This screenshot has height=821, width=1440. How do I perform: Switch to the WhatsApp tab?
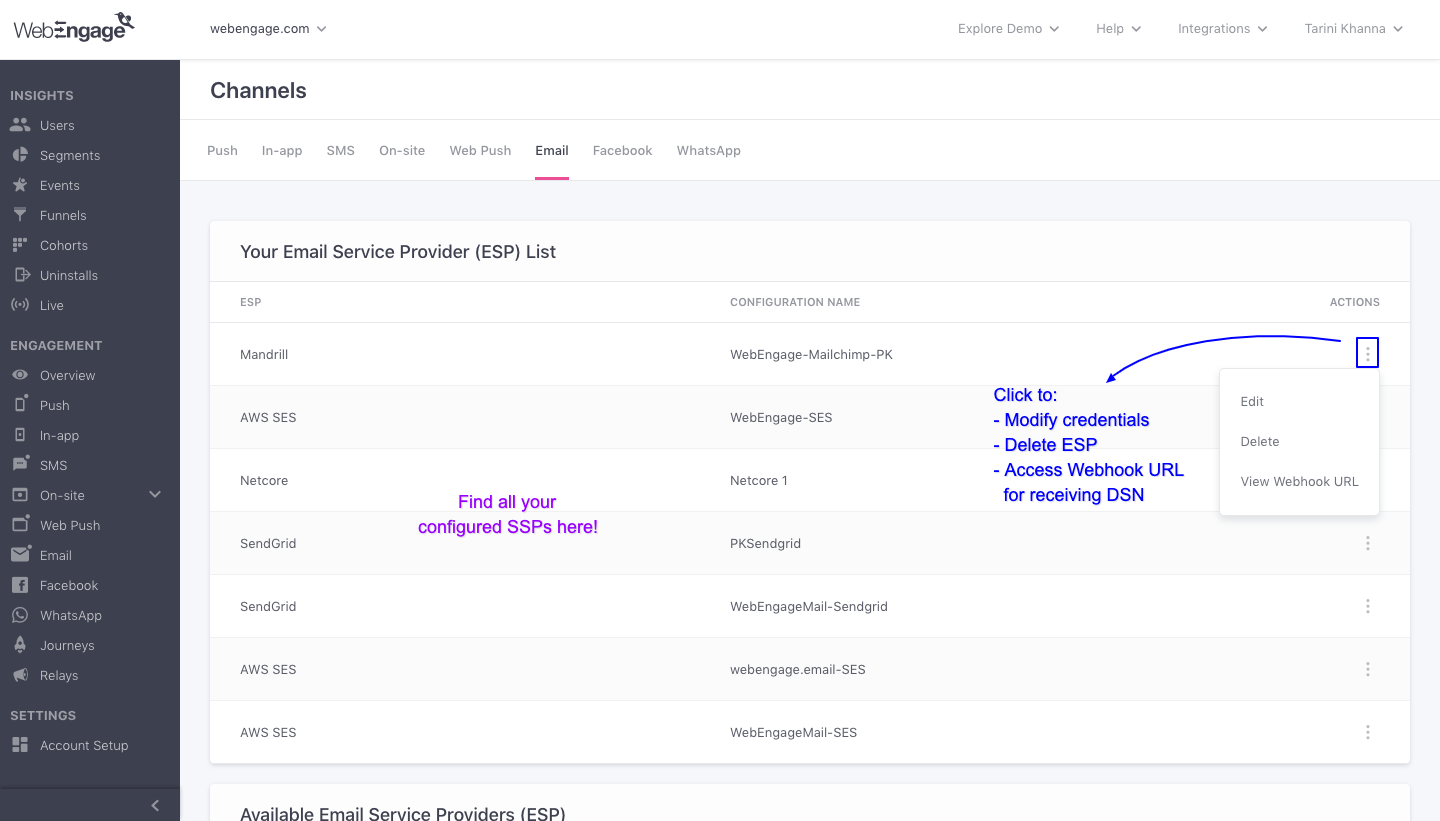(708, 150)
